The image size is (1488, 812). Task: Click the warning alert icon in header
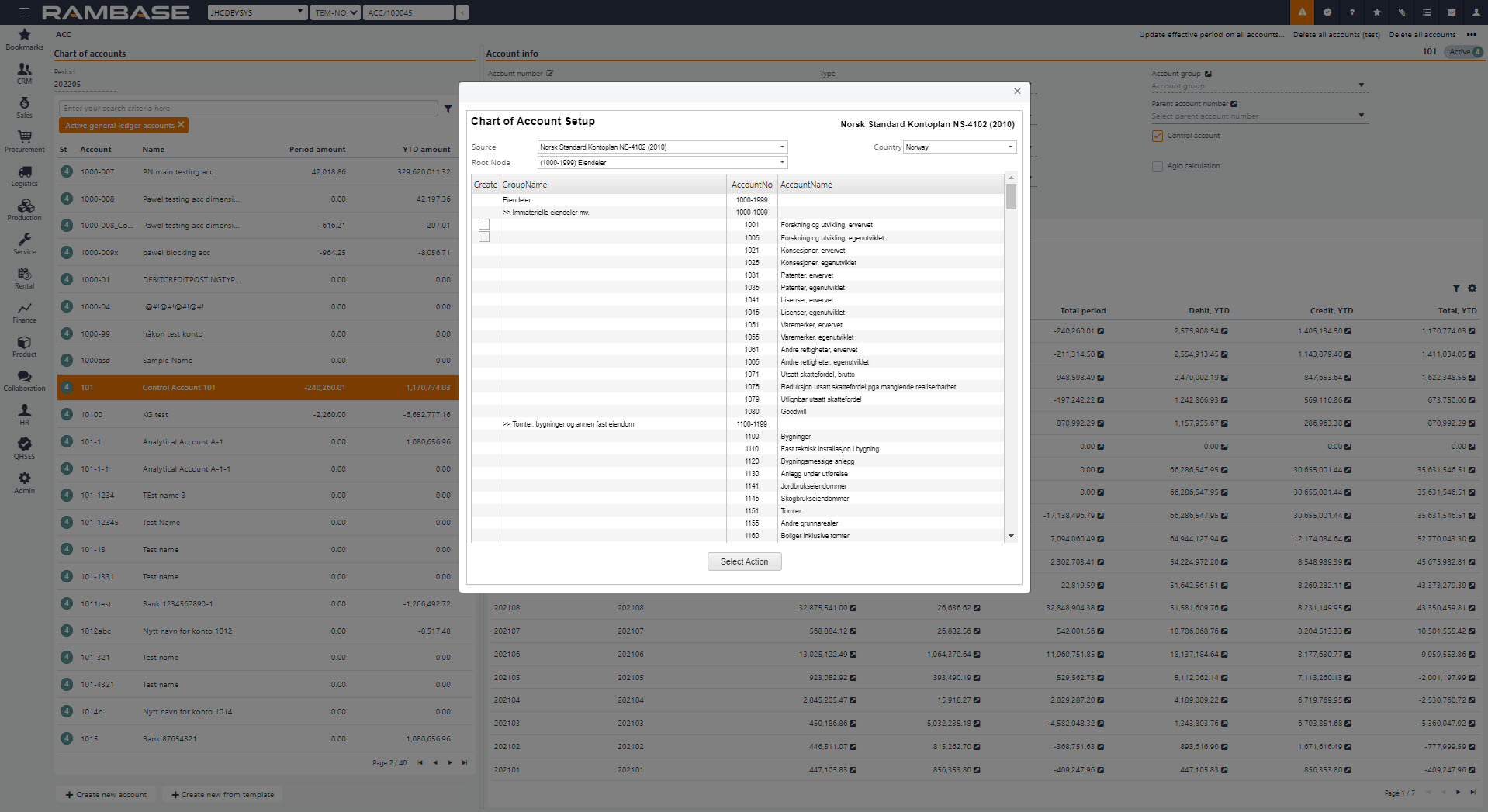1302,12
